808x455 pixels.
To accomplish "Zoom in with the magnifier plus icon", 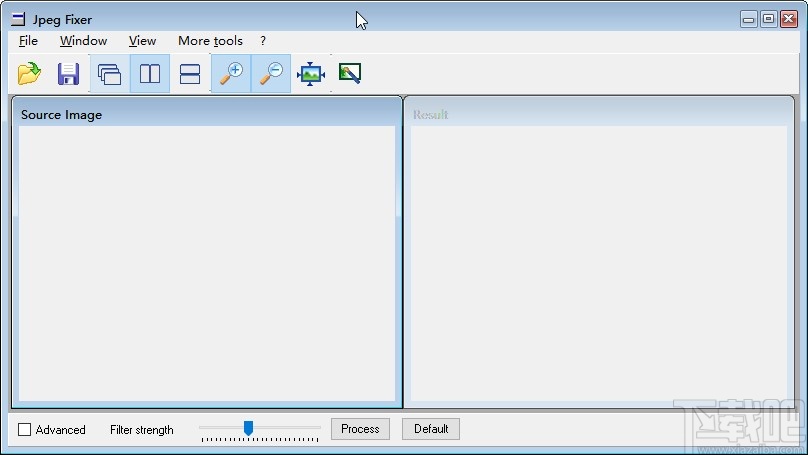I will (x=231, y=74).
